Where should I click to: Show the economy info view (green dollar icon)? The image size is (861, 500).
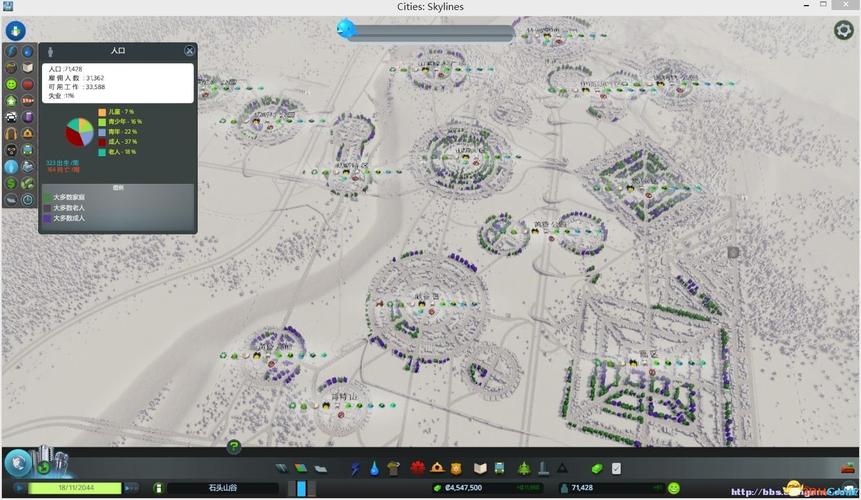point(12,183)
